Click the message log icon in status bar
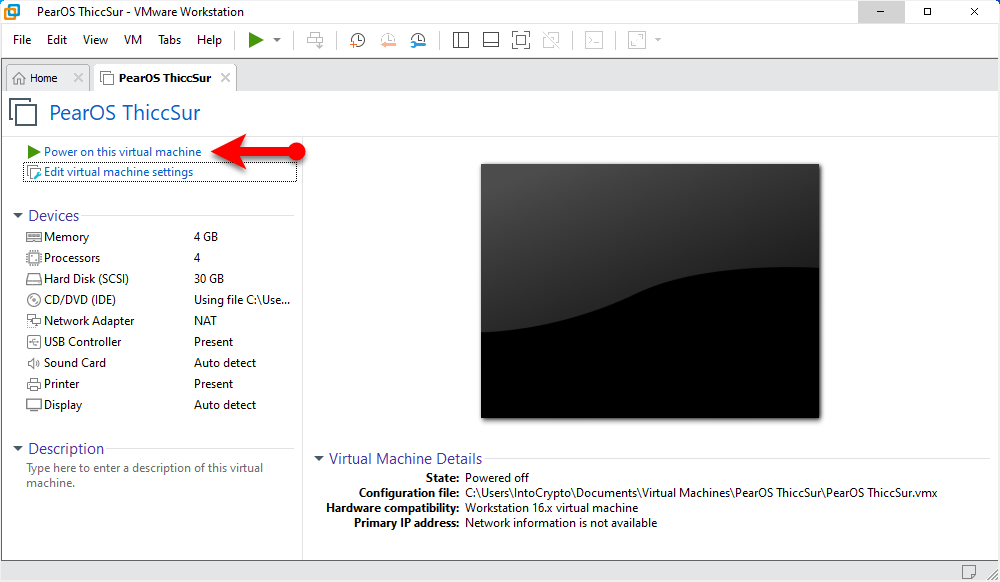 coord(969,571)
